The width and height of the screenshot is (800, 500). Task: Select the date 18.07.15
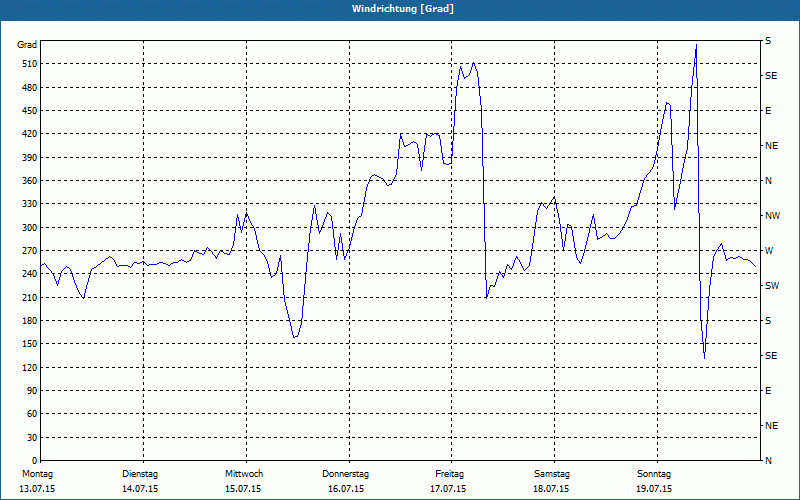tap(551, 489)
